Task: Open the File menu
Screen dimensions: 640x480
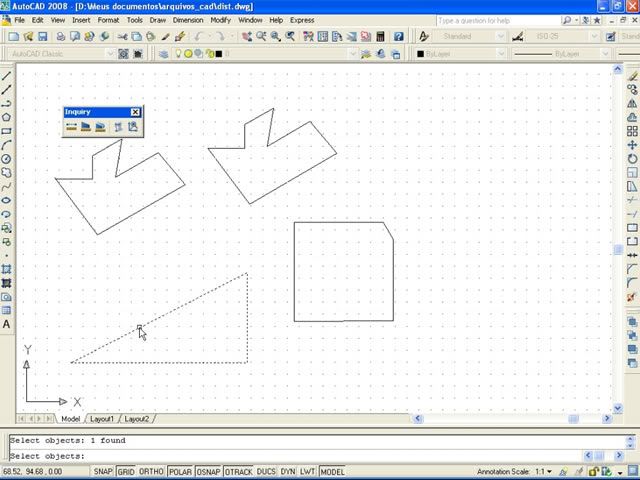Action: click(19, 20)
